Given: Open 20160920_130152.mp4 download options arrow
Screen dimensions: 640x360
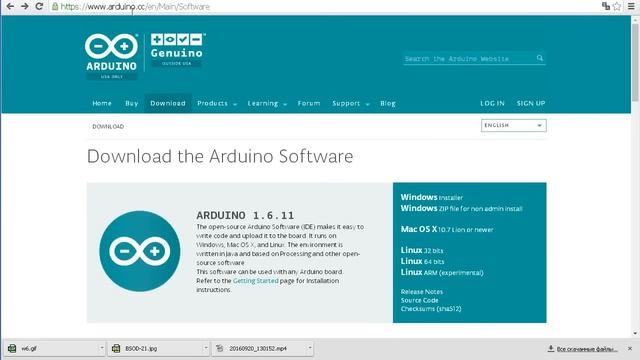Looking at the screenshot, I should click(310, 348).
